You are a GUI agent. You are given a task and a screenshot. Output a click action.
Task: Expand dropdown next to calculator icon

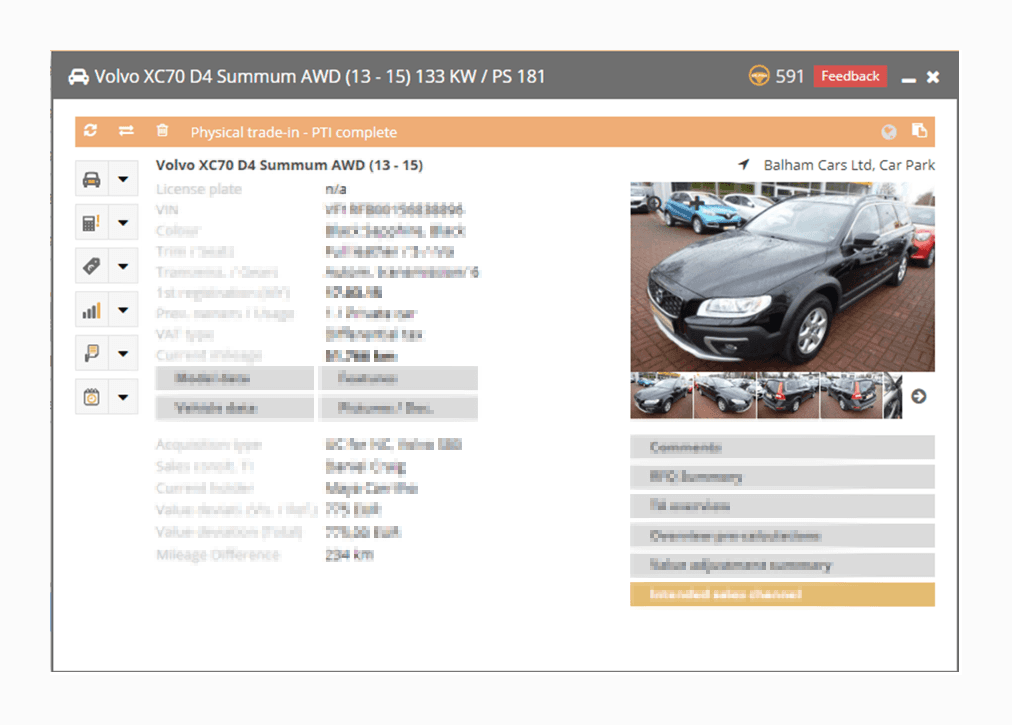(123, 223)
